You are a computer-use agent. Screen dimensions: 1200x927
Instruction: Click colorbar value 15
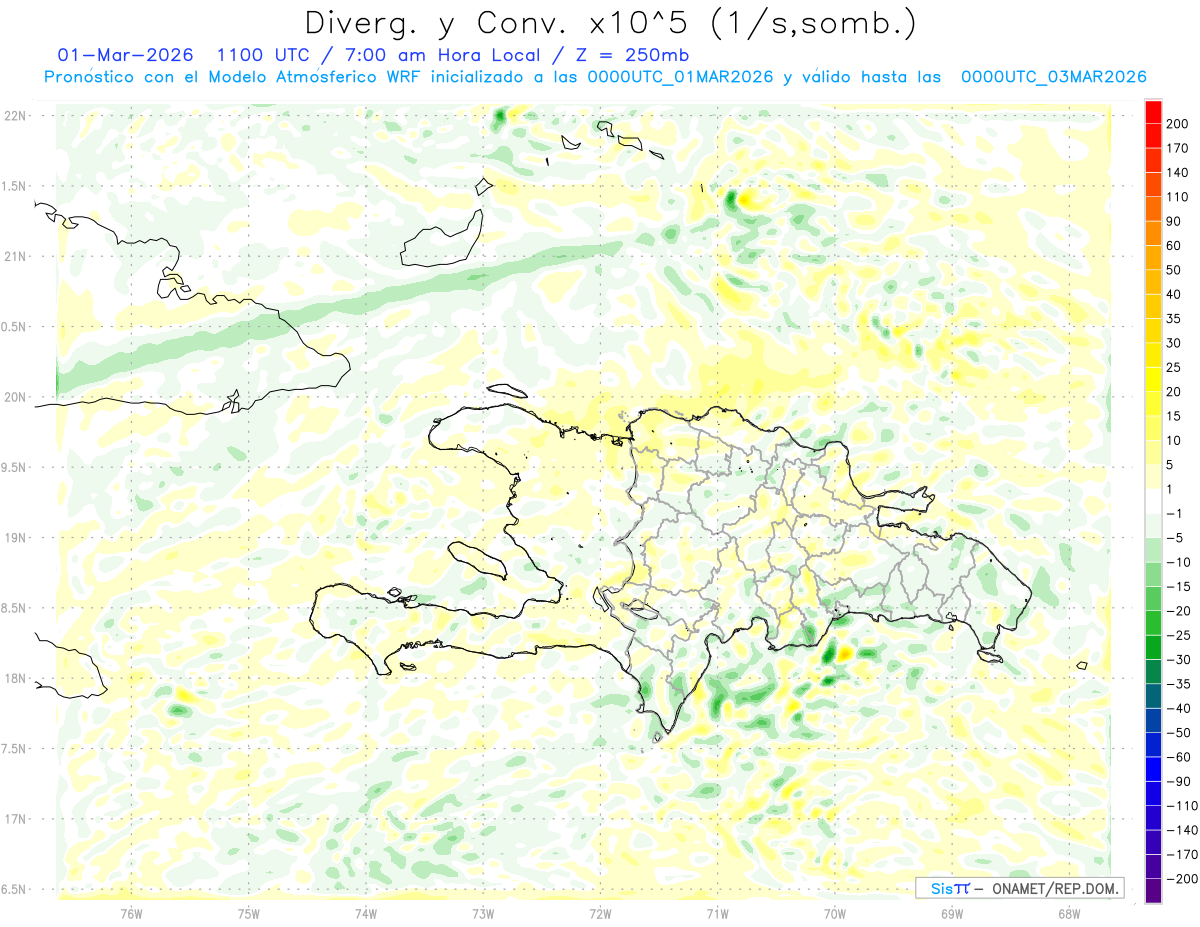tap(1175, 416)
